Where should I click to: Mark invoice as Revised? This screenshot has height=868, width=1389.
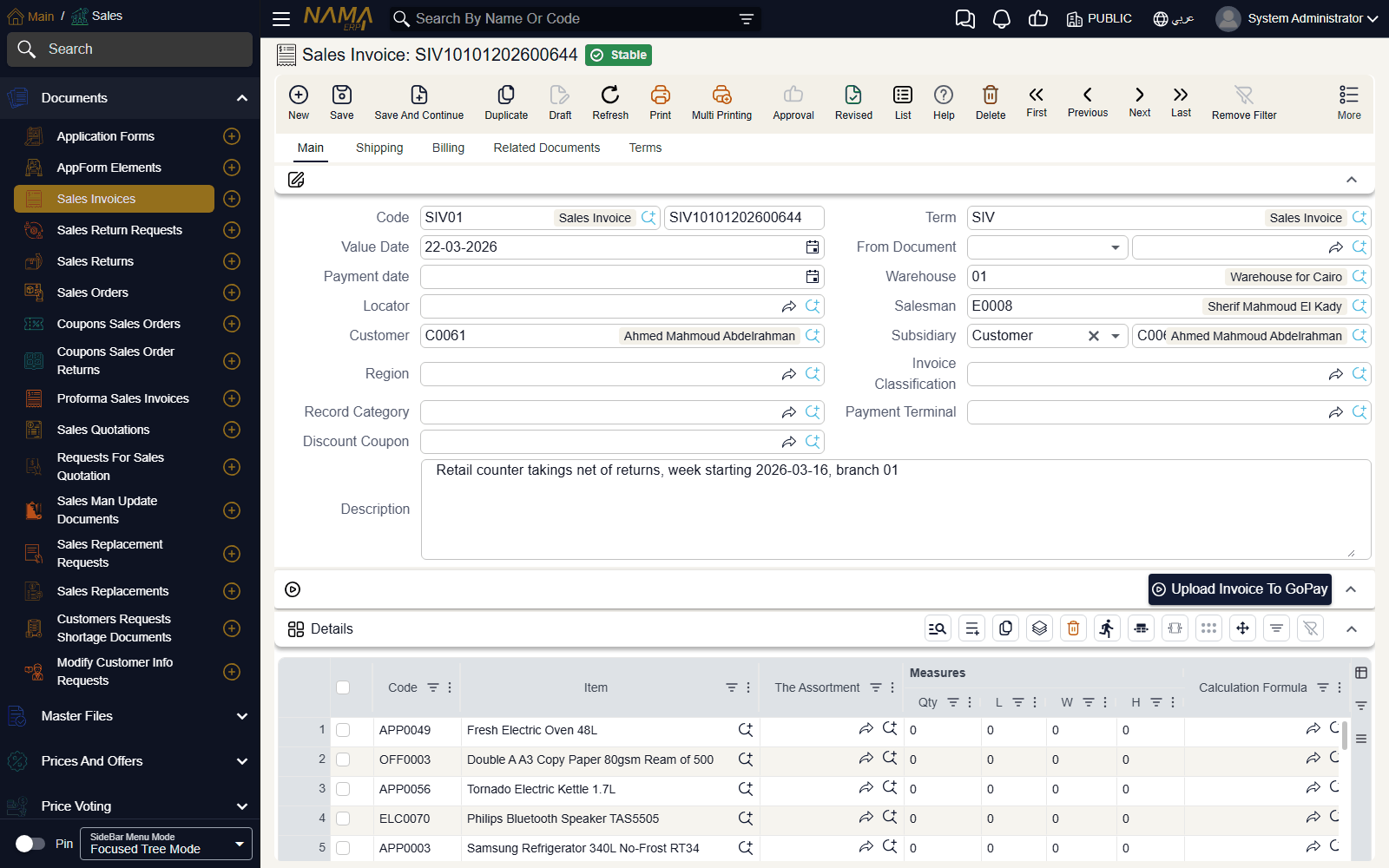(x=853, y=102)
